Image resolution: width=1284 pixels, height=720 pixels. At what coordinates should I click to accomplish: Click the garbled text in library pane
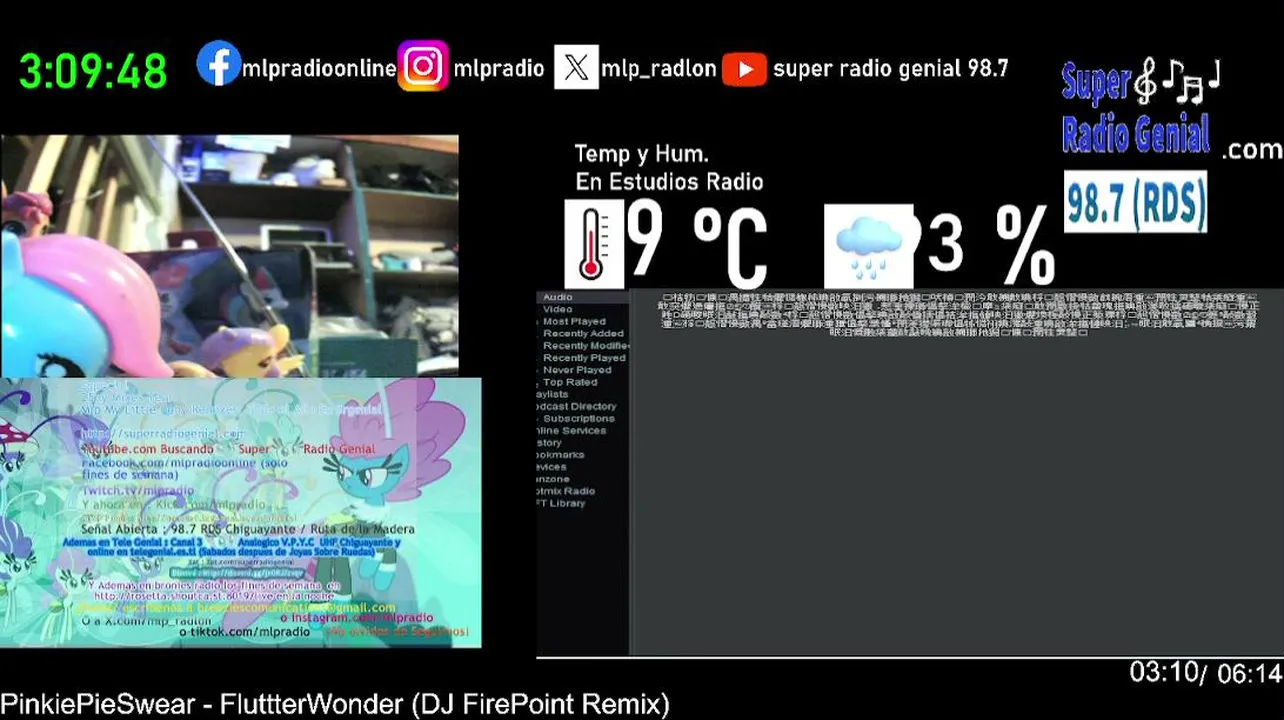[959, 313]
